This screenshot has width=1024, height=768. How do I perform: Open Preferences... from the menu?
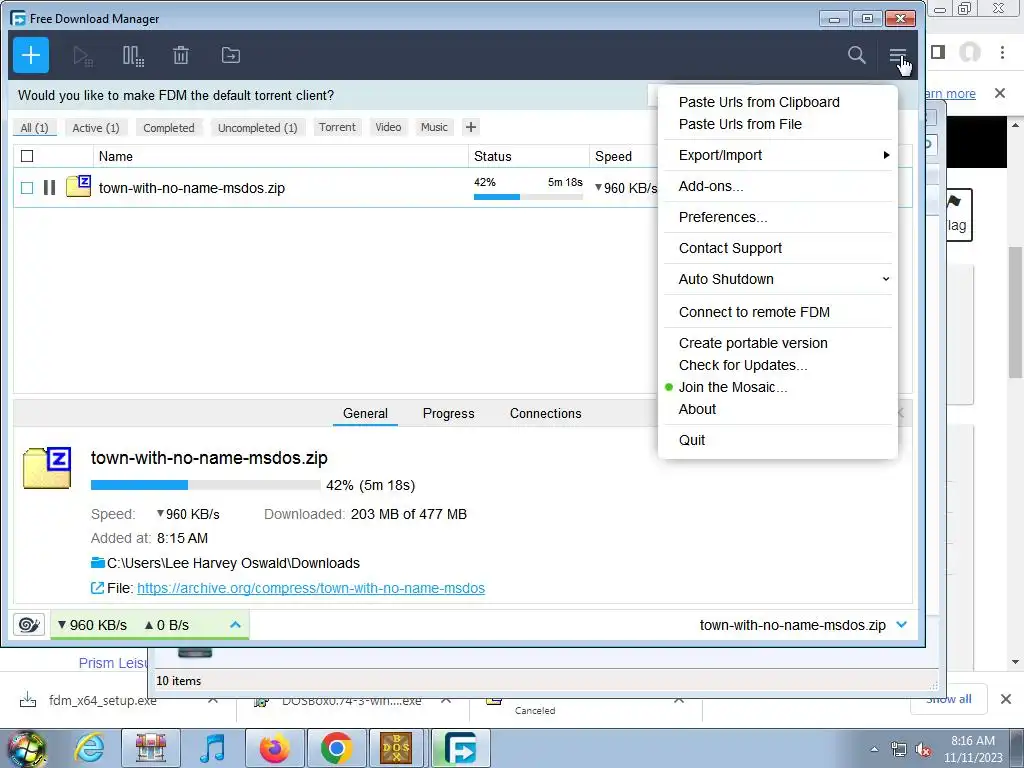(723, 217)
